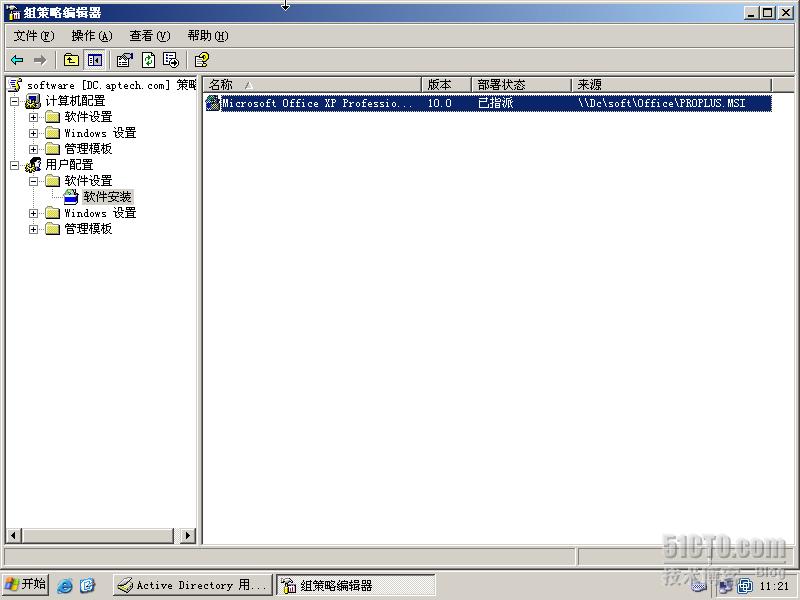Switch to Active Directory taskbar window
800x600 pixels.
(x=192, y=585)
